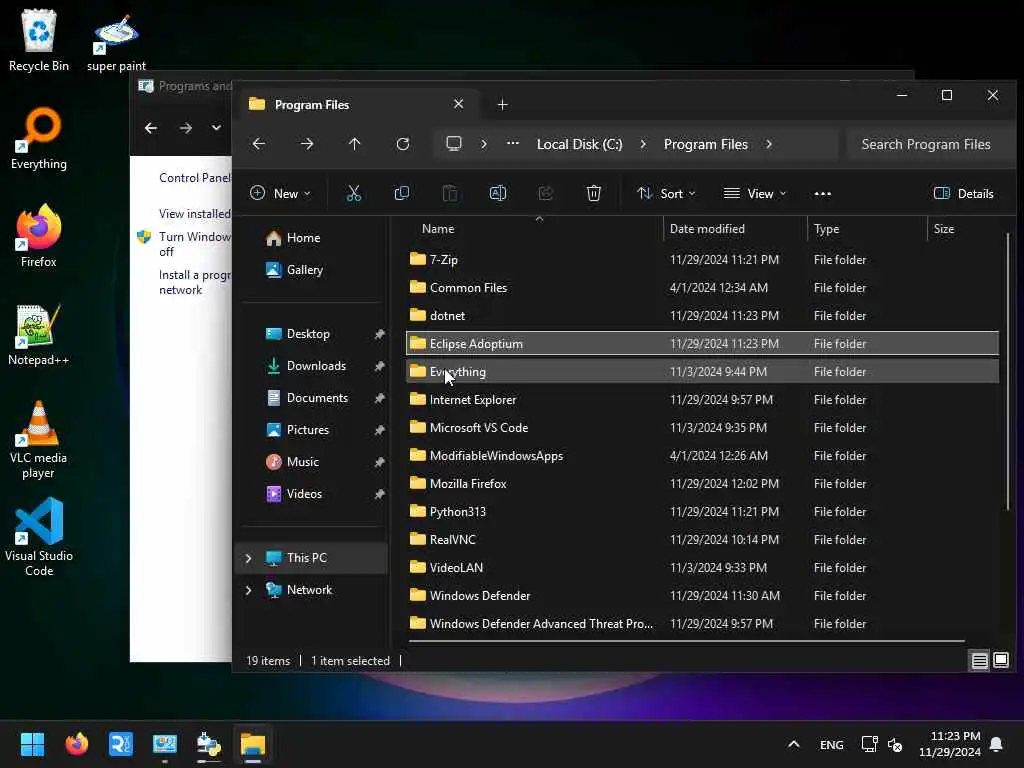This screenshot has width=1024, height=768.
Task: Open Downloads in navigation pane
Action: (x=316, y=366)
